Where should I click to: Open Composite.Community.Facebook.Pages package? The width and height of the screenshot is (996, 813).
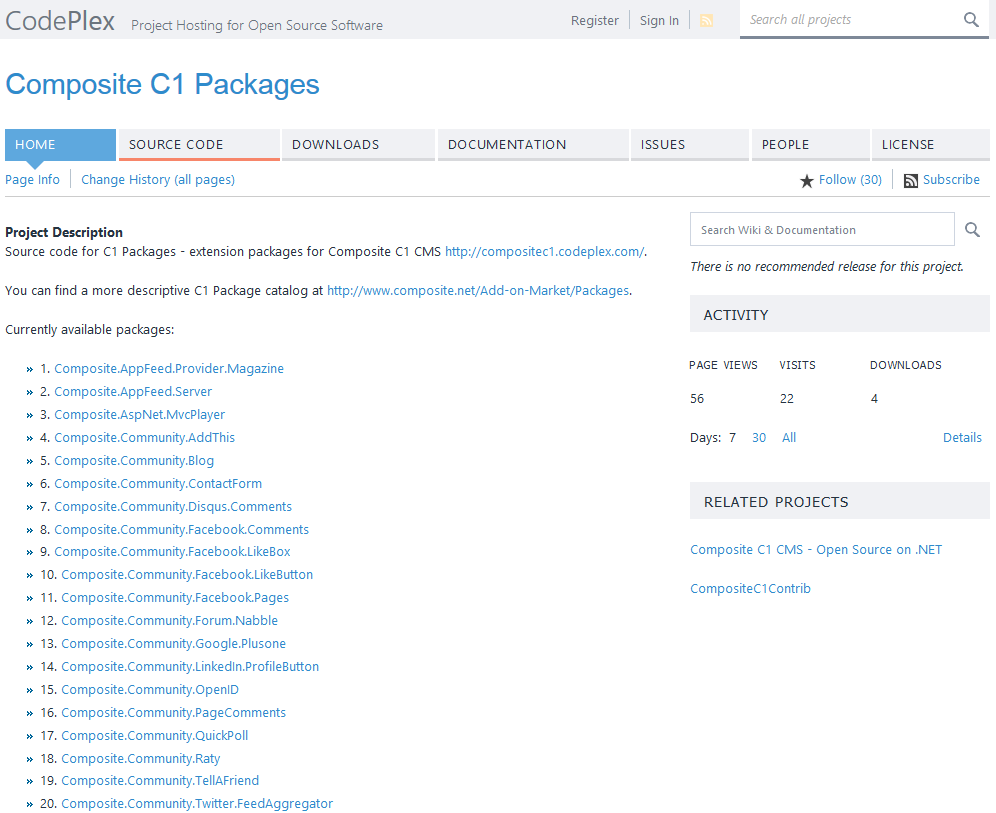coord(175,598)
